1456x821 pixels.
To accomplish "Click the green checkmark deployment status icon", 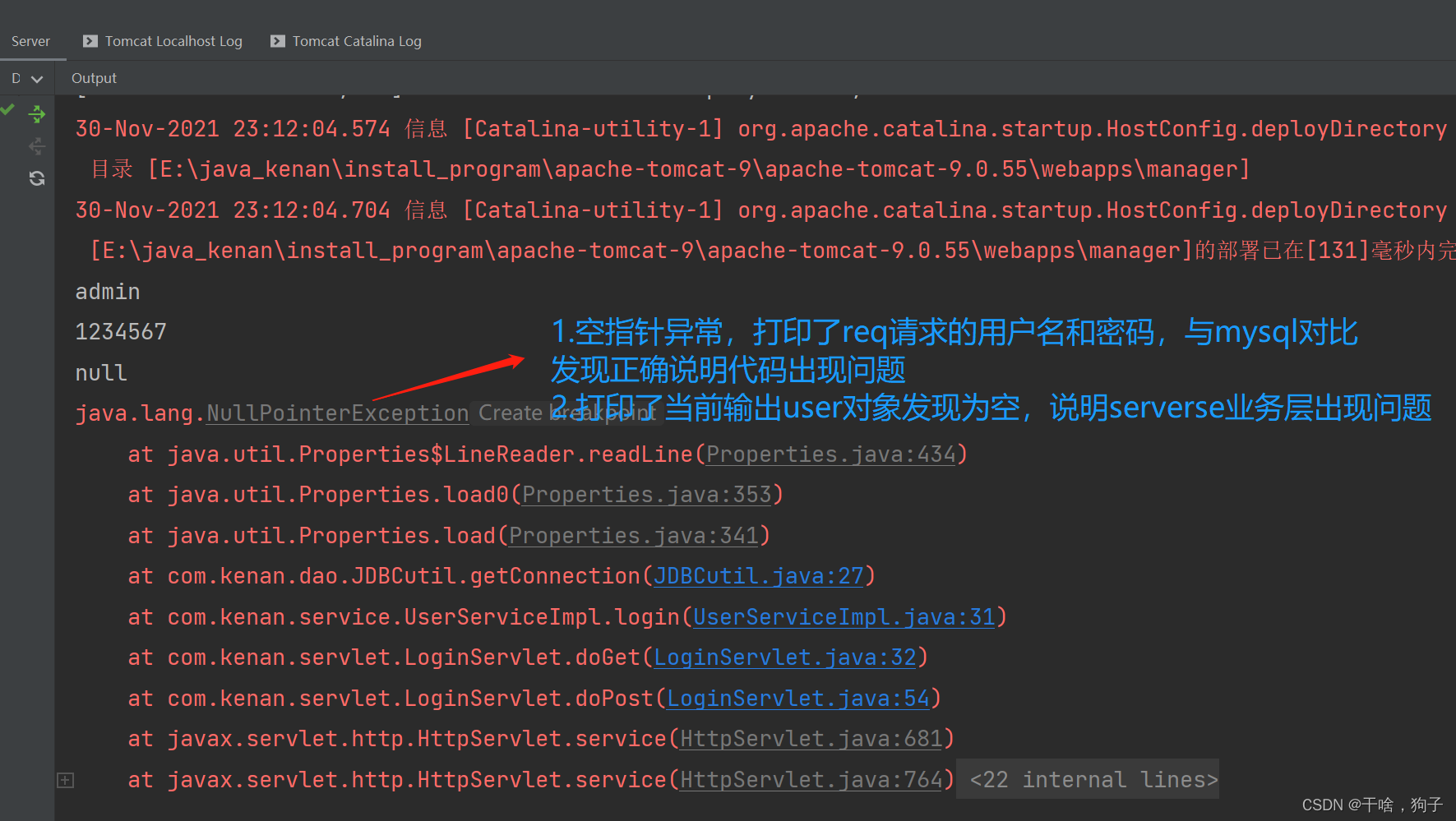I will (7, 109).
